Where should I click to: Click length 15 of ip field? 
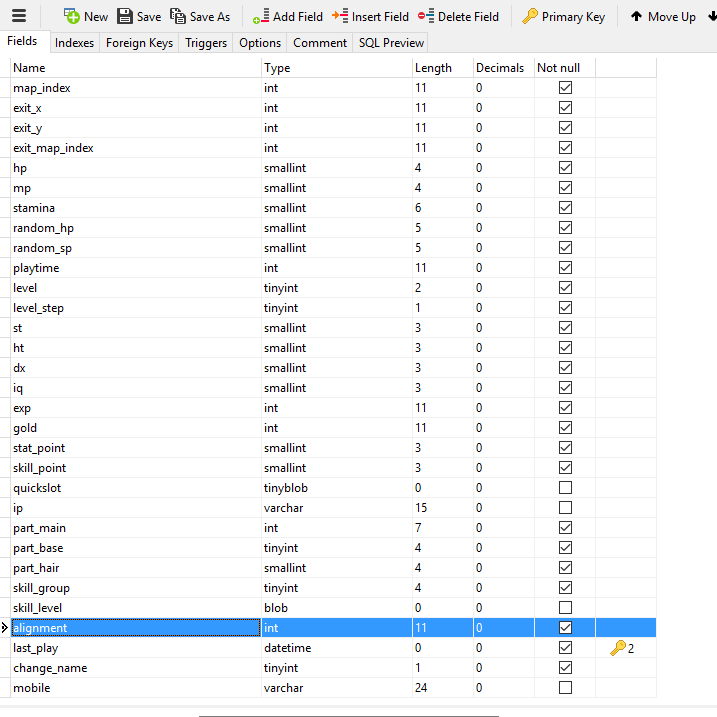click(421, 508)
